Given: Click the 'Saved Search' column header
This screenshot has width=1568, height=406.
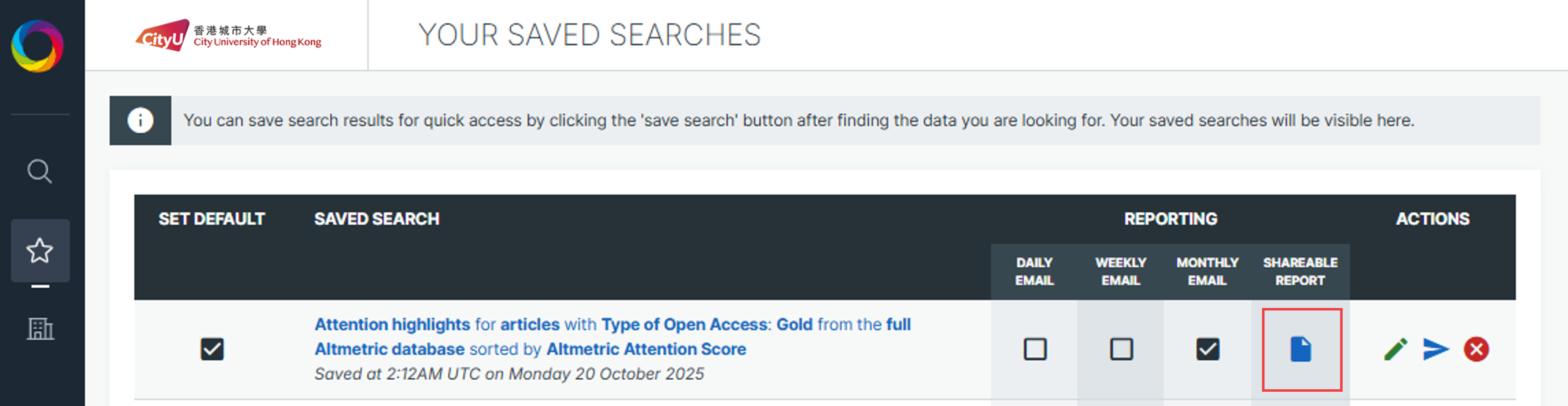Looking at the screenshot, I should click(376, 219).
